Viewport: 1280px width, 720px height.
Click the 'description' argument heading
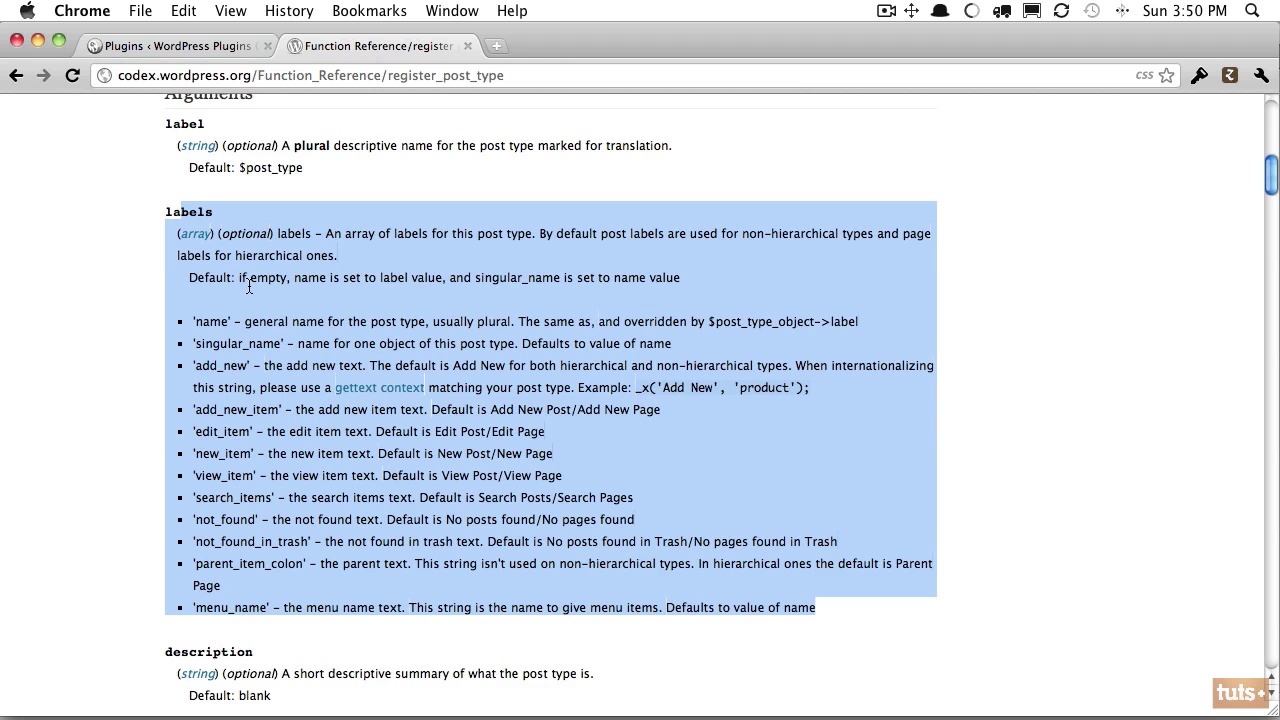click(x=209, y=651)
